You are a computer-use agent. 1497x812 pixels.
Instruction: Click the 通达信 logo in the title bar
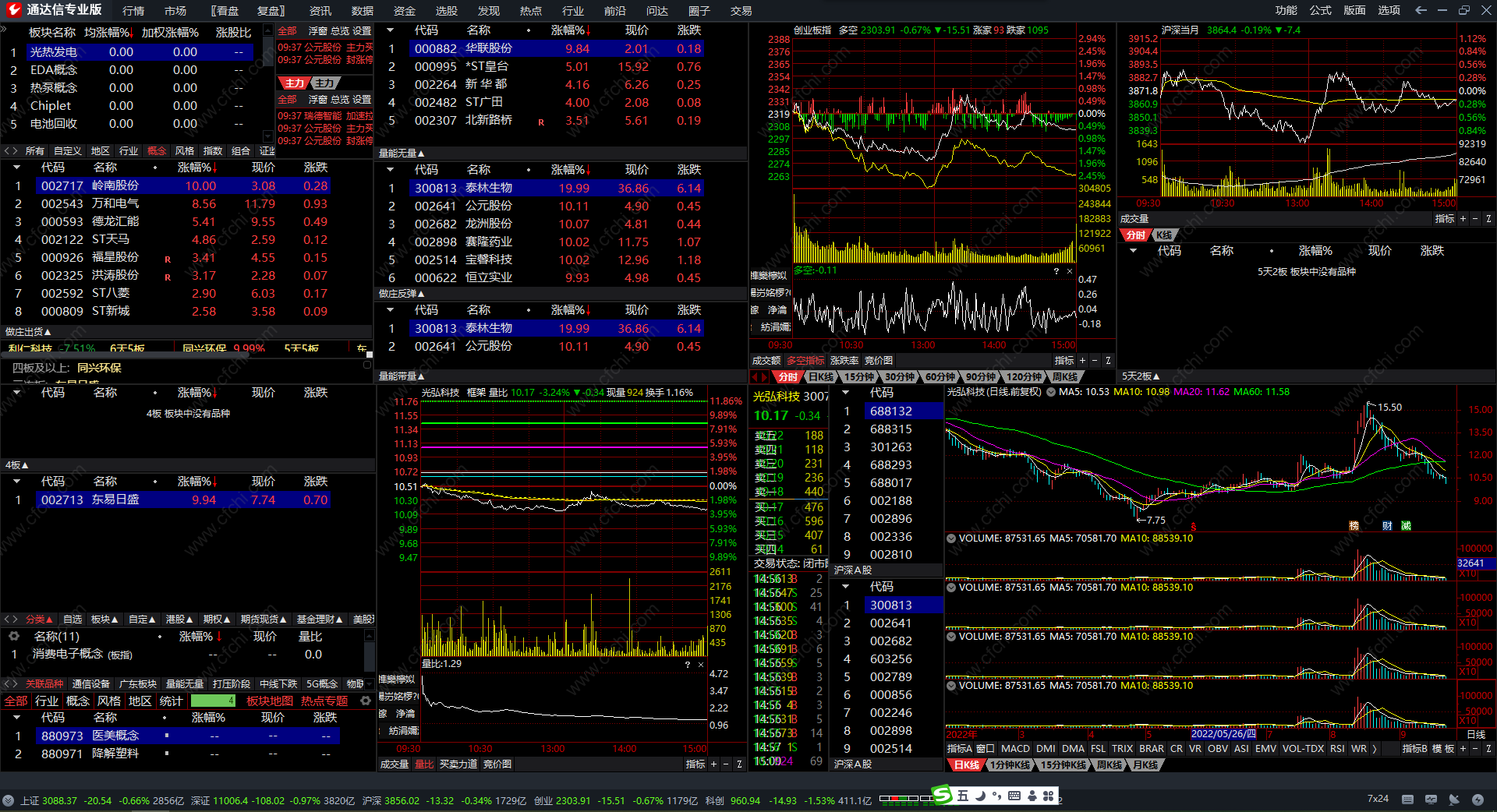[13, 9]
